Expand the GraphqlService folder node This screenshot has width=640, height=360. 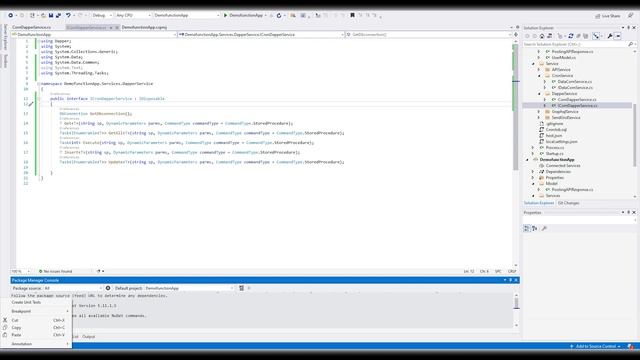click(539, 112)
